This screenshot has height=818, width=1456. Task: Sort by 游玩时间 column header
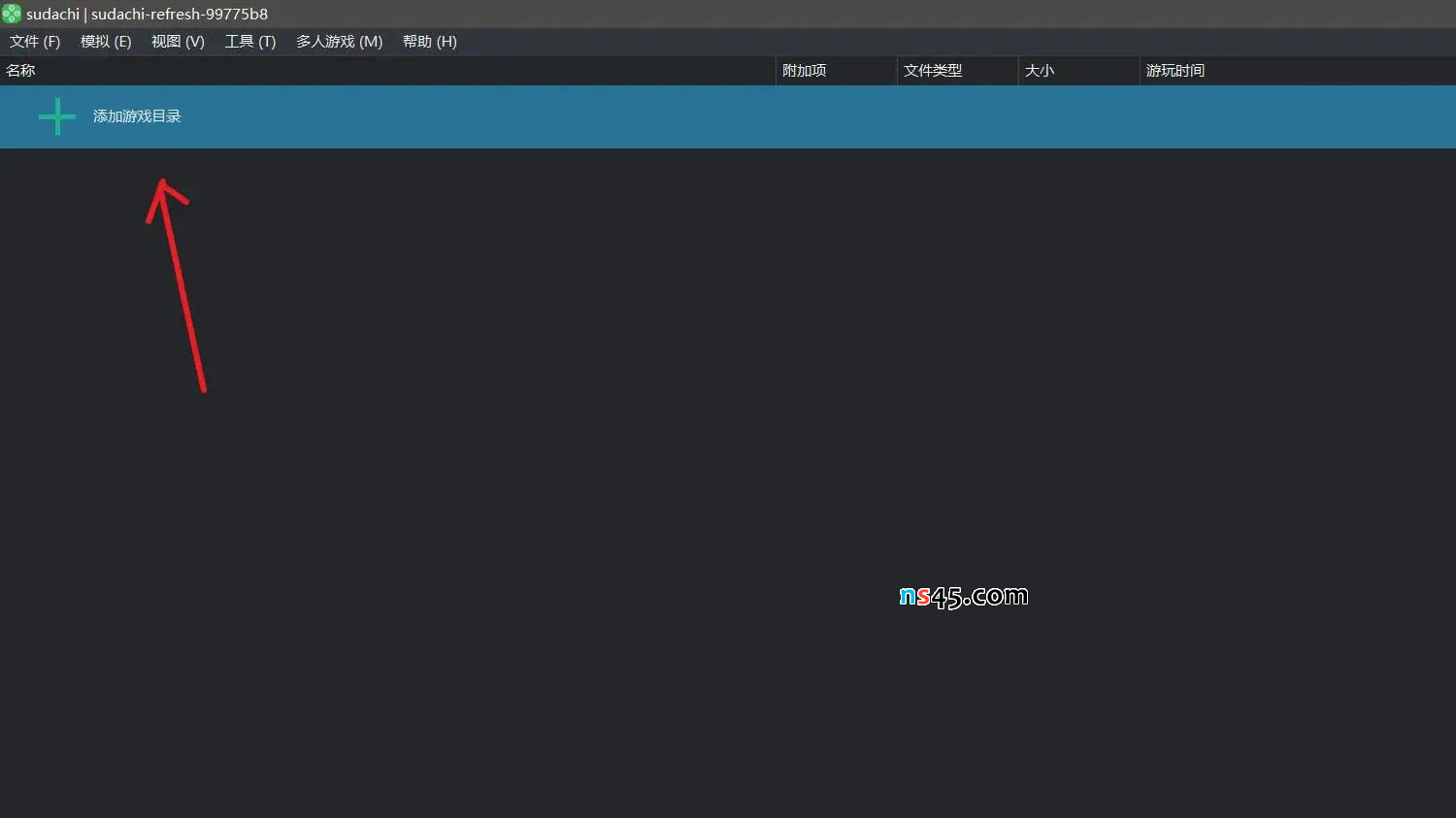point(1175,71)
